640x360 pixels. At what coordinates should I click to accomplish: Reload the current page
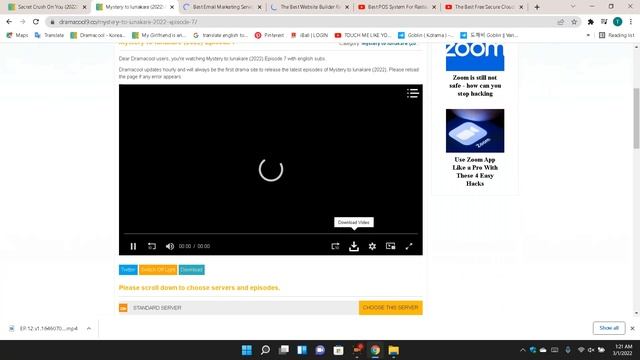click(36, 22)
